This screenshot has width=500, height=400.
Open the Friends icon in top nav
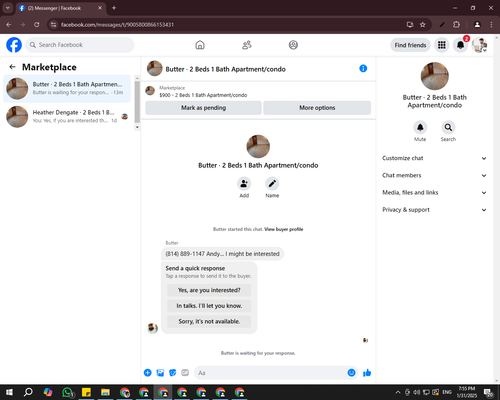(247, 45)
